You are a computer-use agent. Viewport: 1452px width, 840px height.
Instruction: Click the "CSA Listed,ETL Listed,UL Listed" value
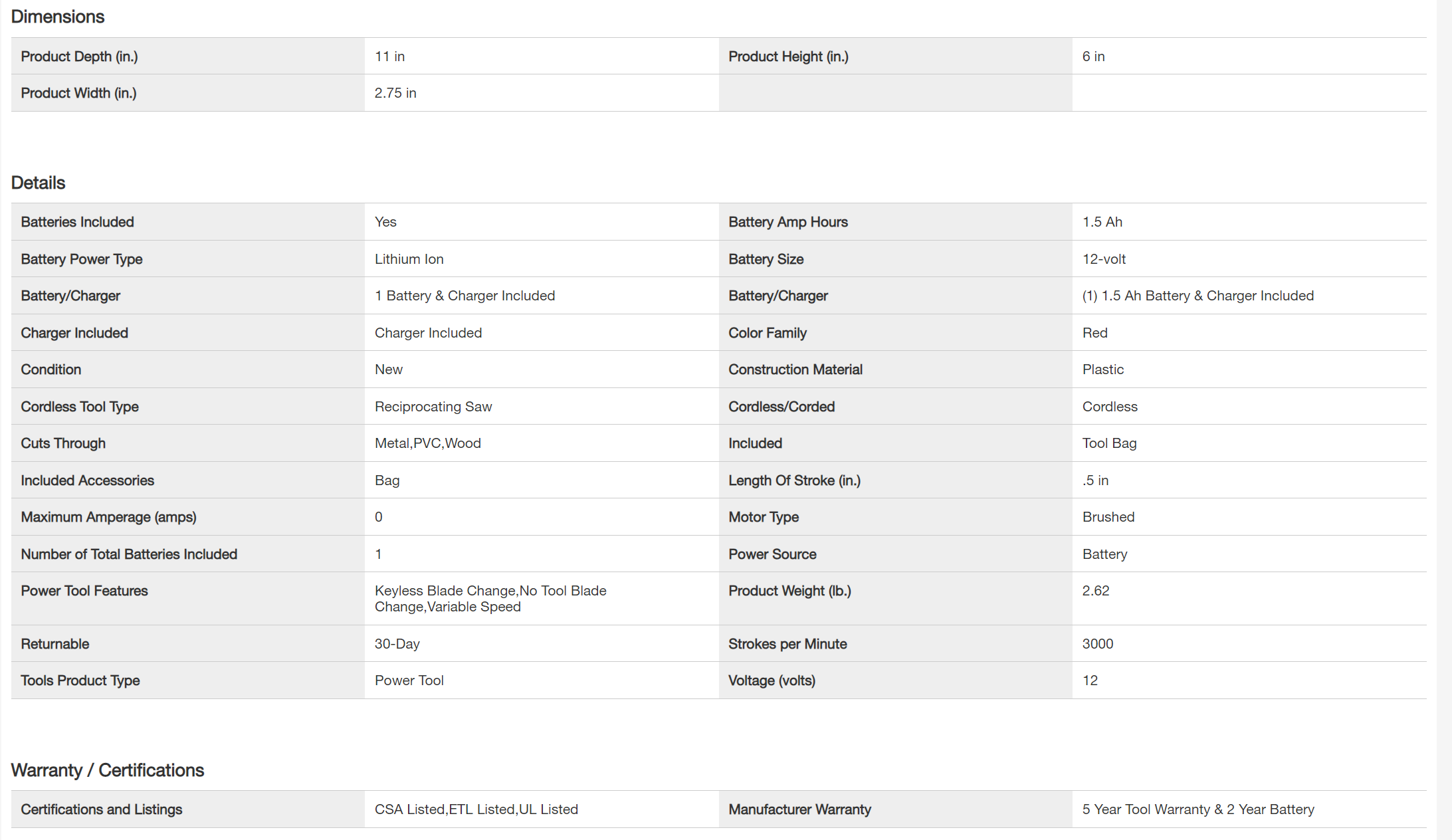[476, 809]
